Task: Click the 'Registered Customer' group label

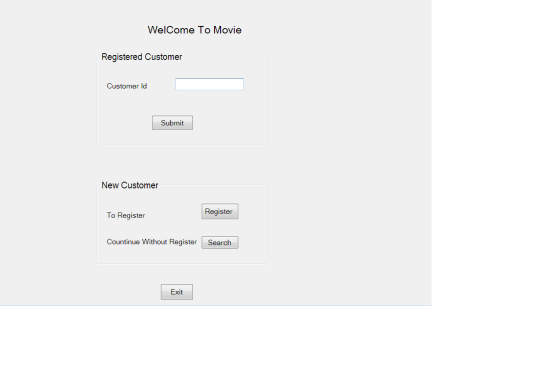Action: (142, 57)
